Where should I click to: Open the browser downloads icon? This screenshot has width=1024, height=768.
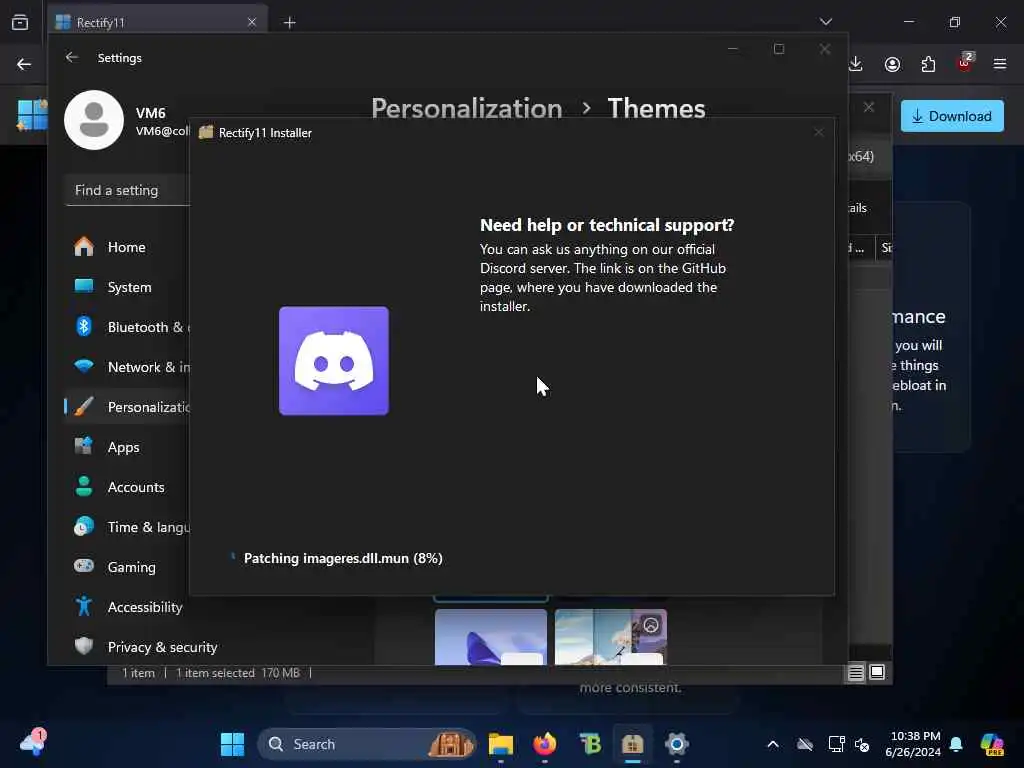[856, 64]
